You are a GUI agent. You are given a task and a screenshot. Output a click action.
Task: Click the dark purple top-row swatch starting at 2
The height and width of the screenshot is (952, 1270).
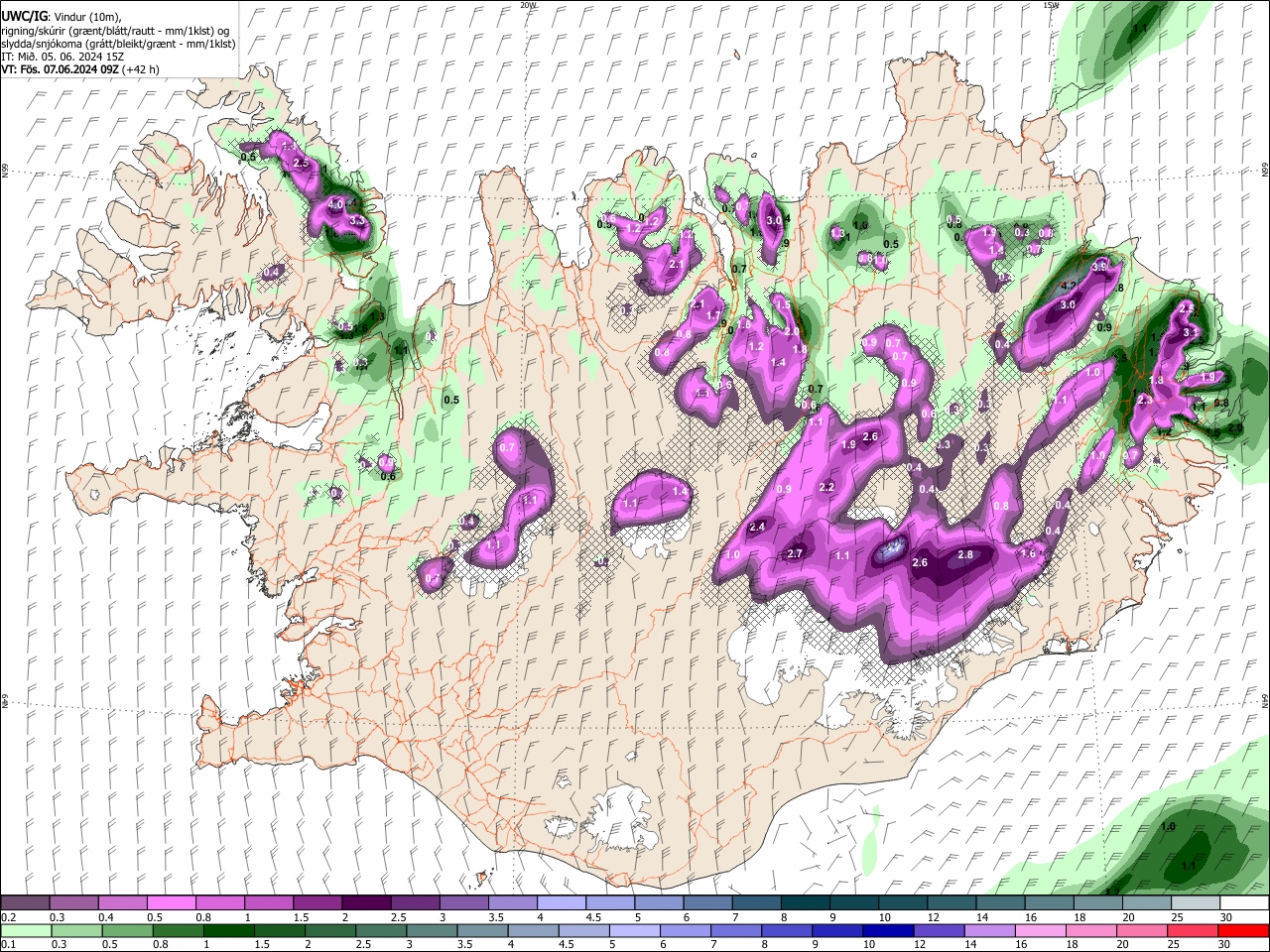click(366, 903)
